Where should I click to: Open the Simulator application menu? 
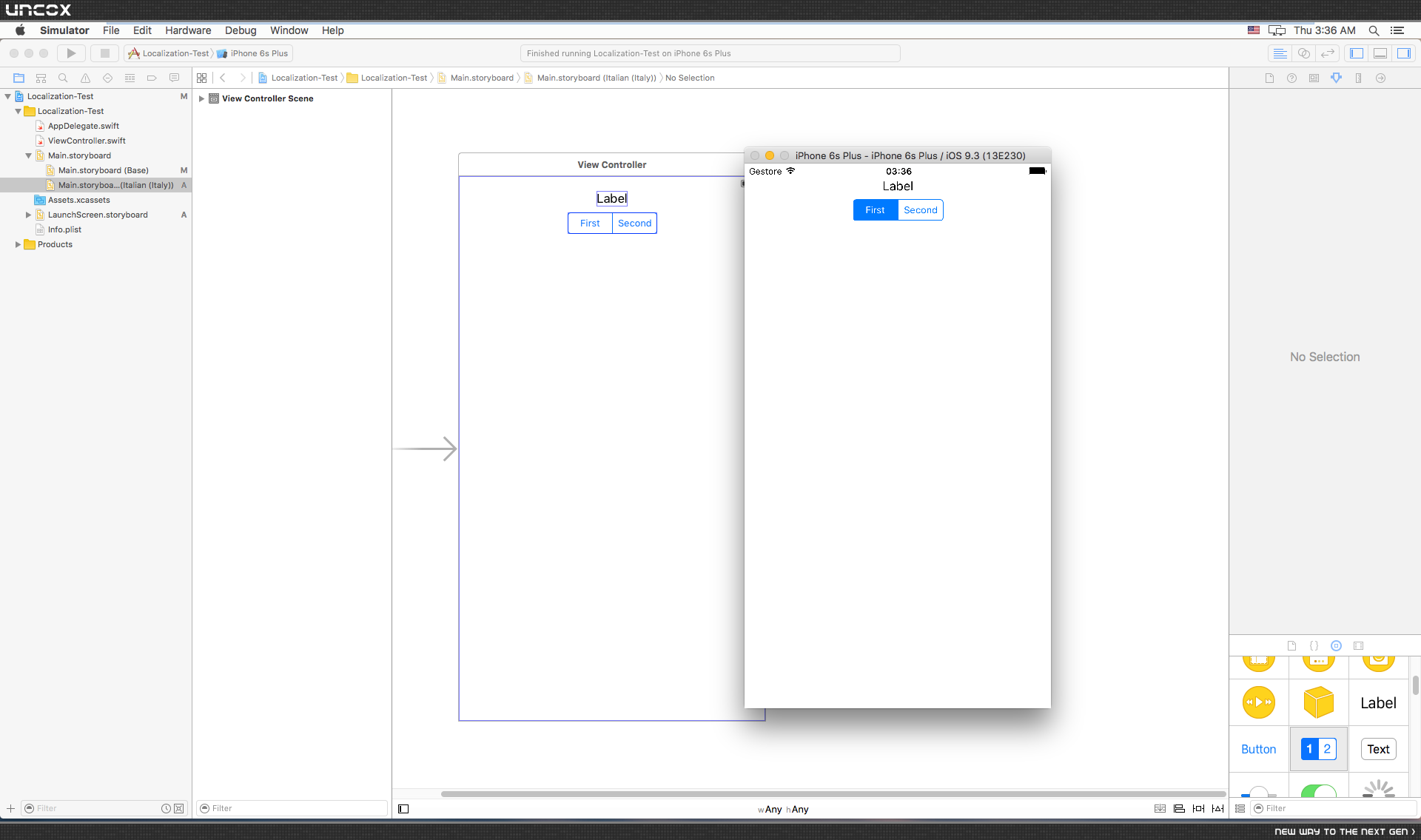64,30
